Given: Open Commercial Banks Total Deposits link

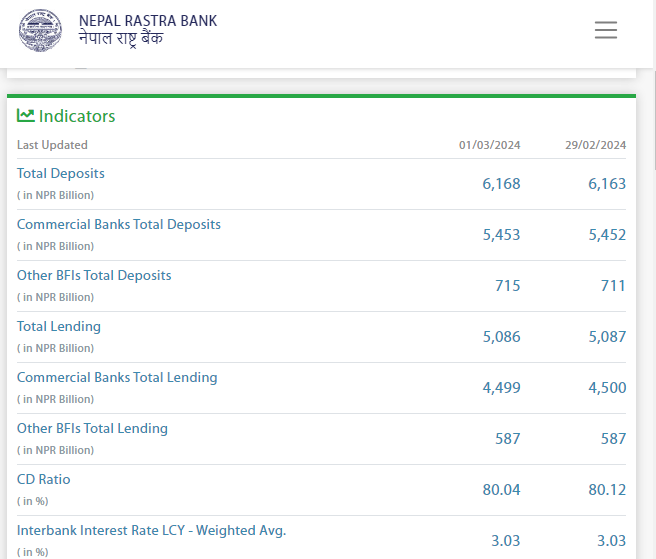Looking at the screenshot, I should (119, 225).
